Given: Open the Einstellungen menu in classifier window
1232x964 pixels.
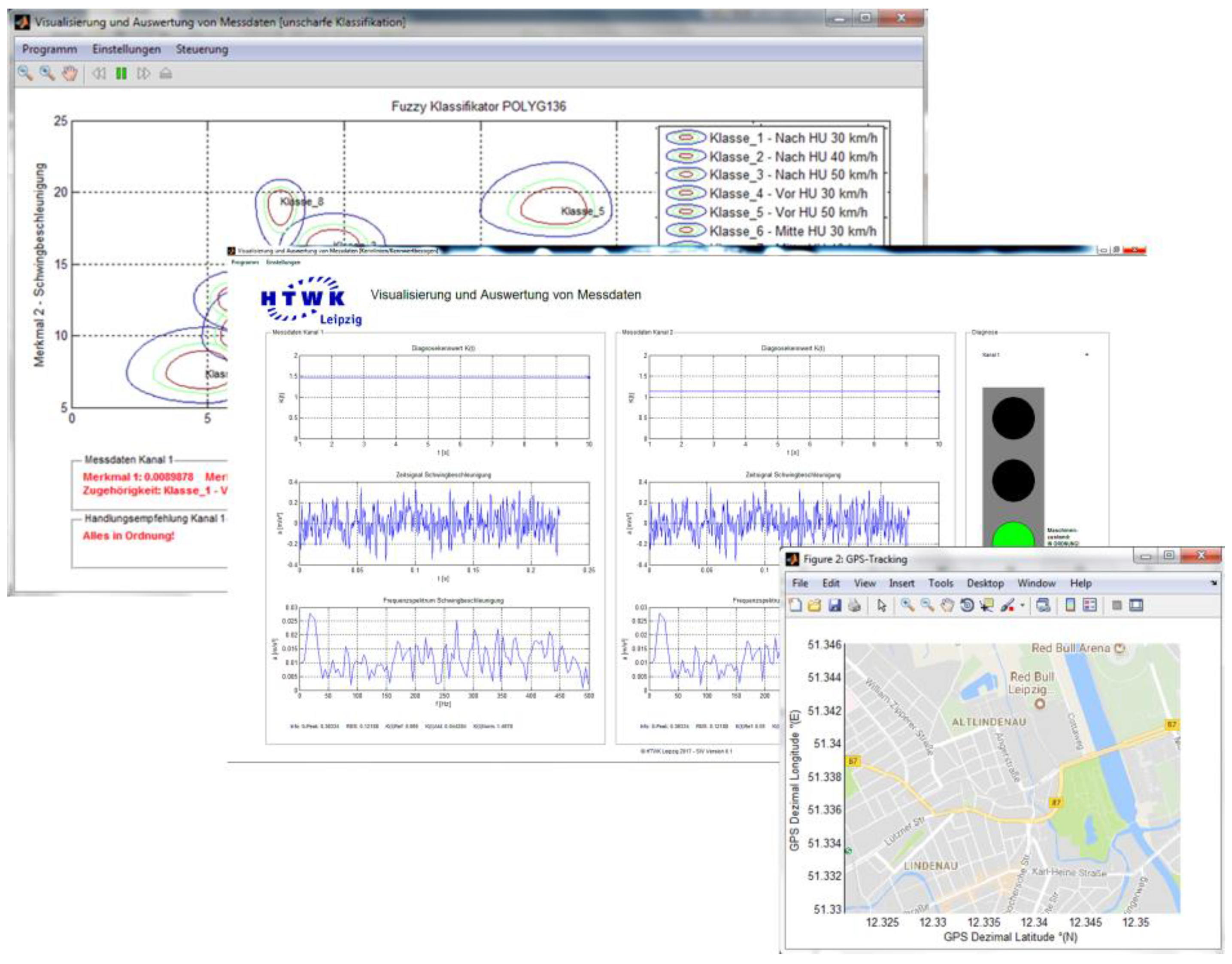Looking at the screenshot, I should point(126,49).
